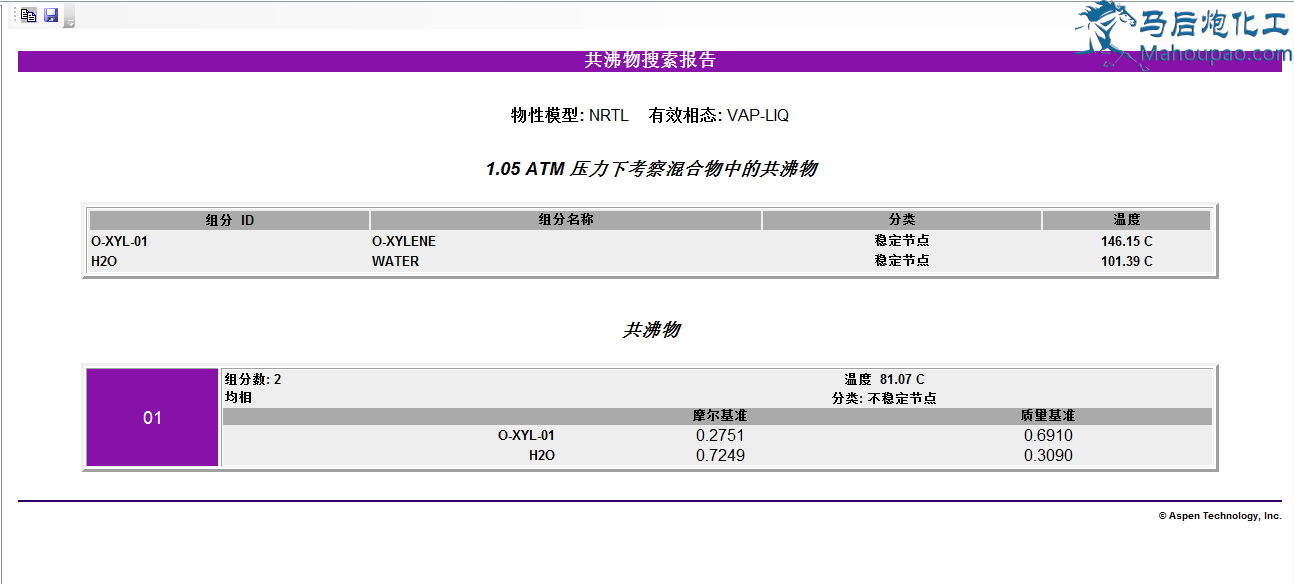This screenshot has width=1294, height=584.
Task: Click the Aspen Technology copyright text
Action: pos(1219,516)
